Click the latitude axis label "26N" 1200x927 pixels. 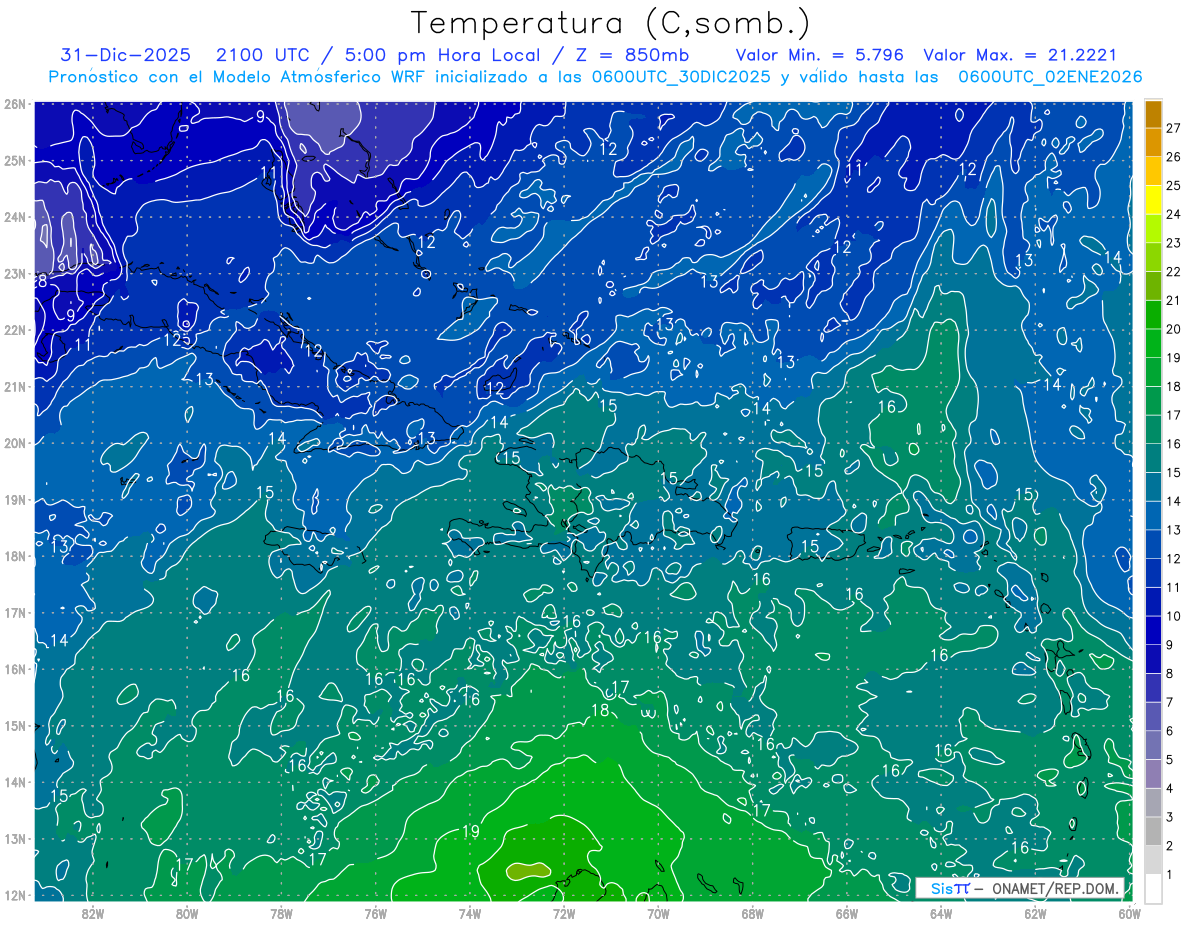coord(14,104)
